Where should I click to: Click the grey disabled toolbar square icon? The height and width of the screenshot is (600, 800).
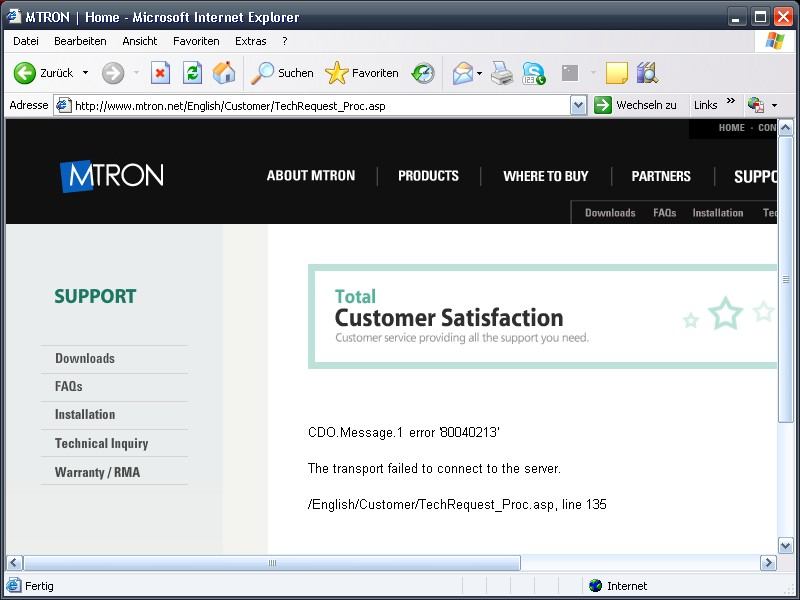click(x=570, y=73)
